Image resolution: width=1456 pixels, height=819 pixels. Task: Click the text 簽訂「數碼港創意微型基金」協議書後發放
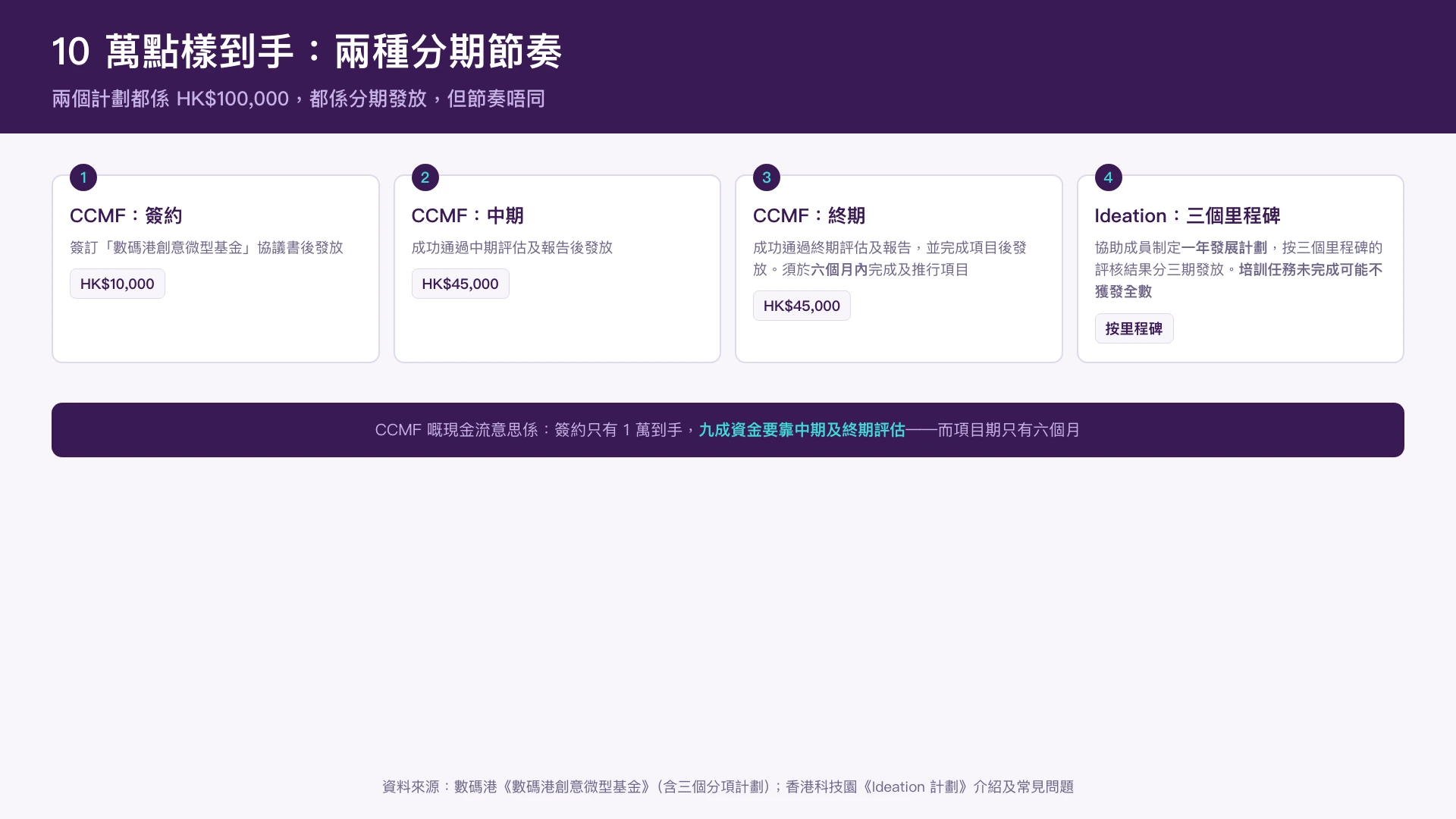coord(206,247)
